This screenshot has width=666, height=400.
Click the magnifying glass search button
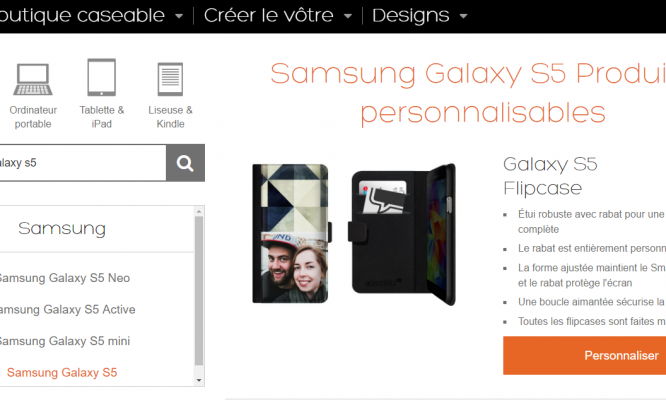185,163
